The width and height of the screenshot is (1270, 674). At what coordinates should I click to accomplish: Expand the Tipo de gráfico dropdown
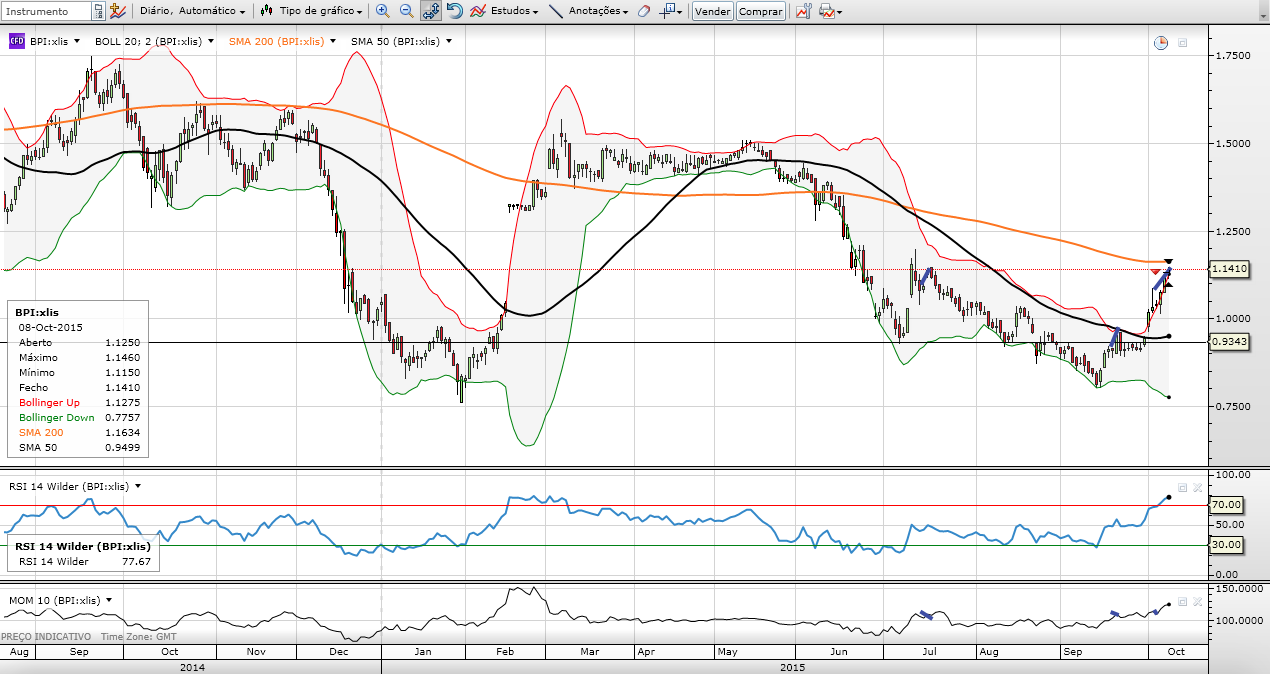click(312, 11)
